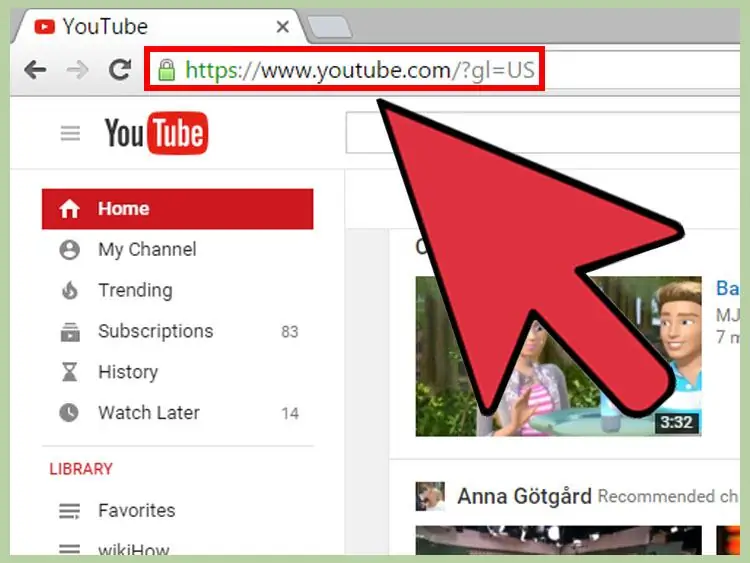The image size is (750, 563).
Task: Click the Watch Later clock icon
Action: 69,413
